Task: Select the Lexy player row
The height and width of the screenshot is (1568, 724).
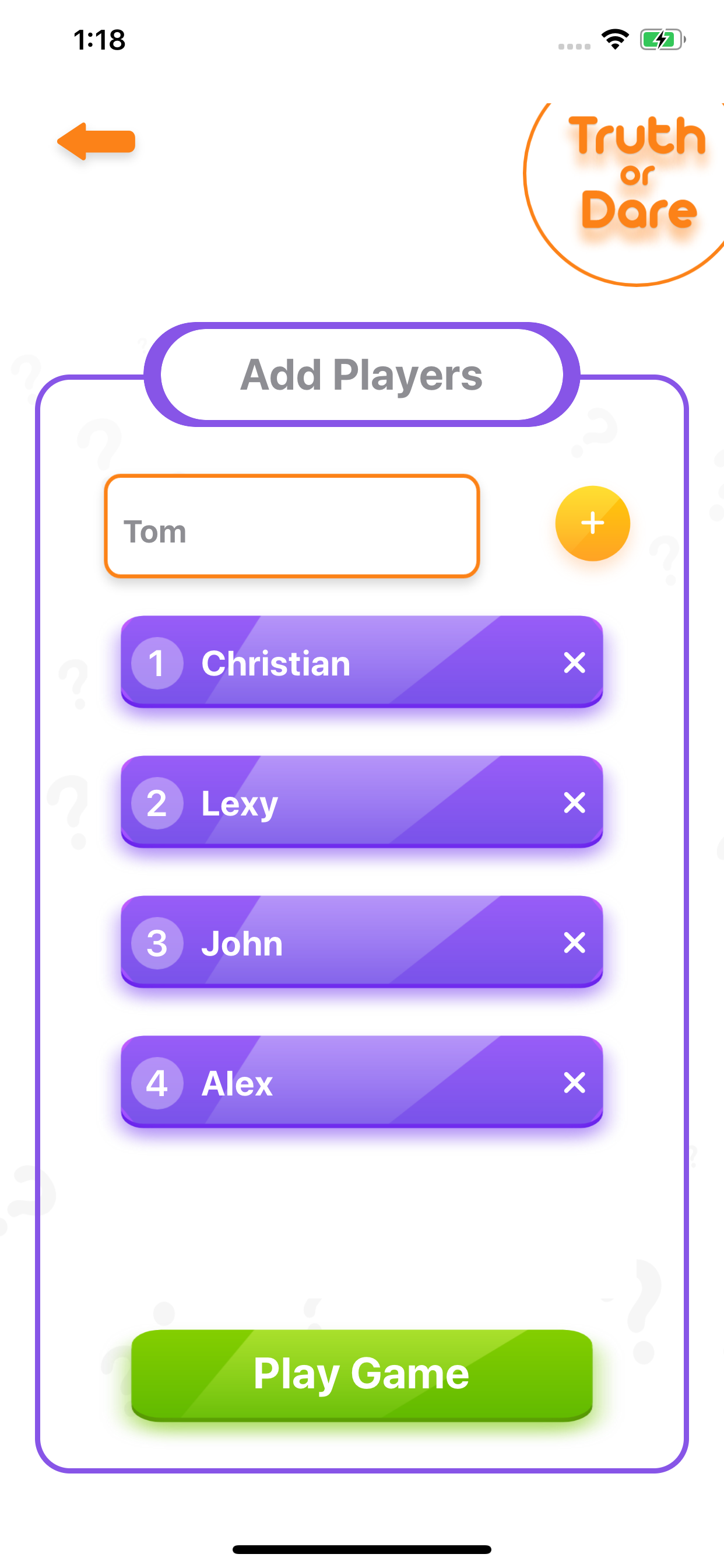Action: point(361,801)
